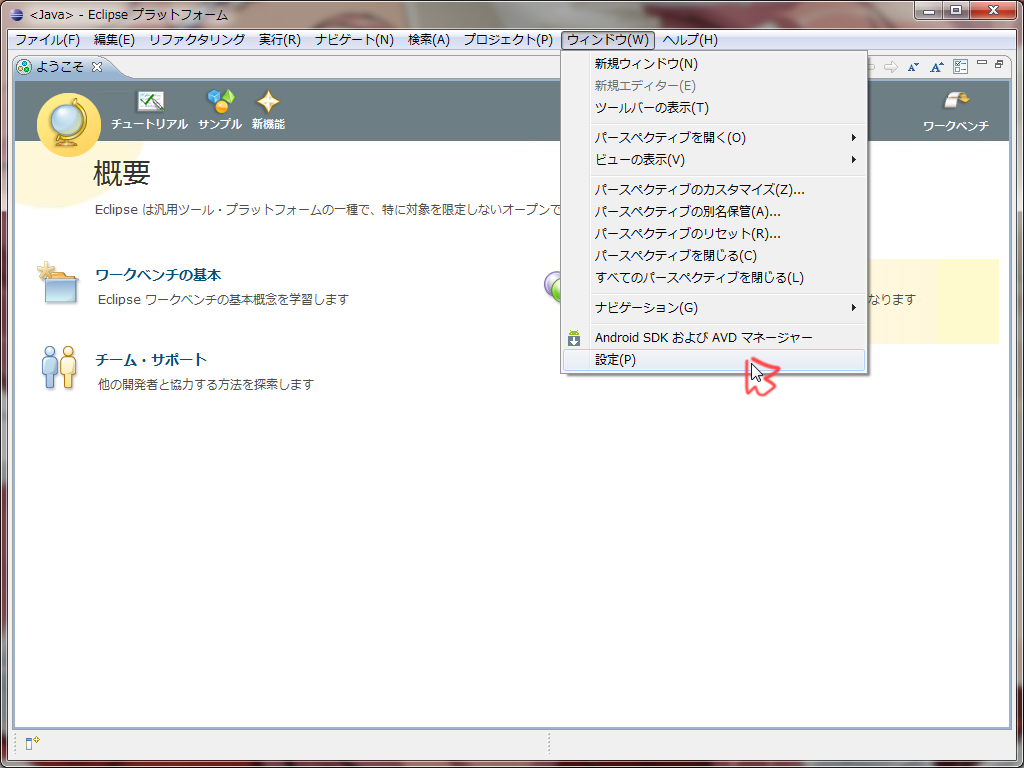Enlarge the welcome page font size
The image size is (1024, 768).
tap(937, 67)
